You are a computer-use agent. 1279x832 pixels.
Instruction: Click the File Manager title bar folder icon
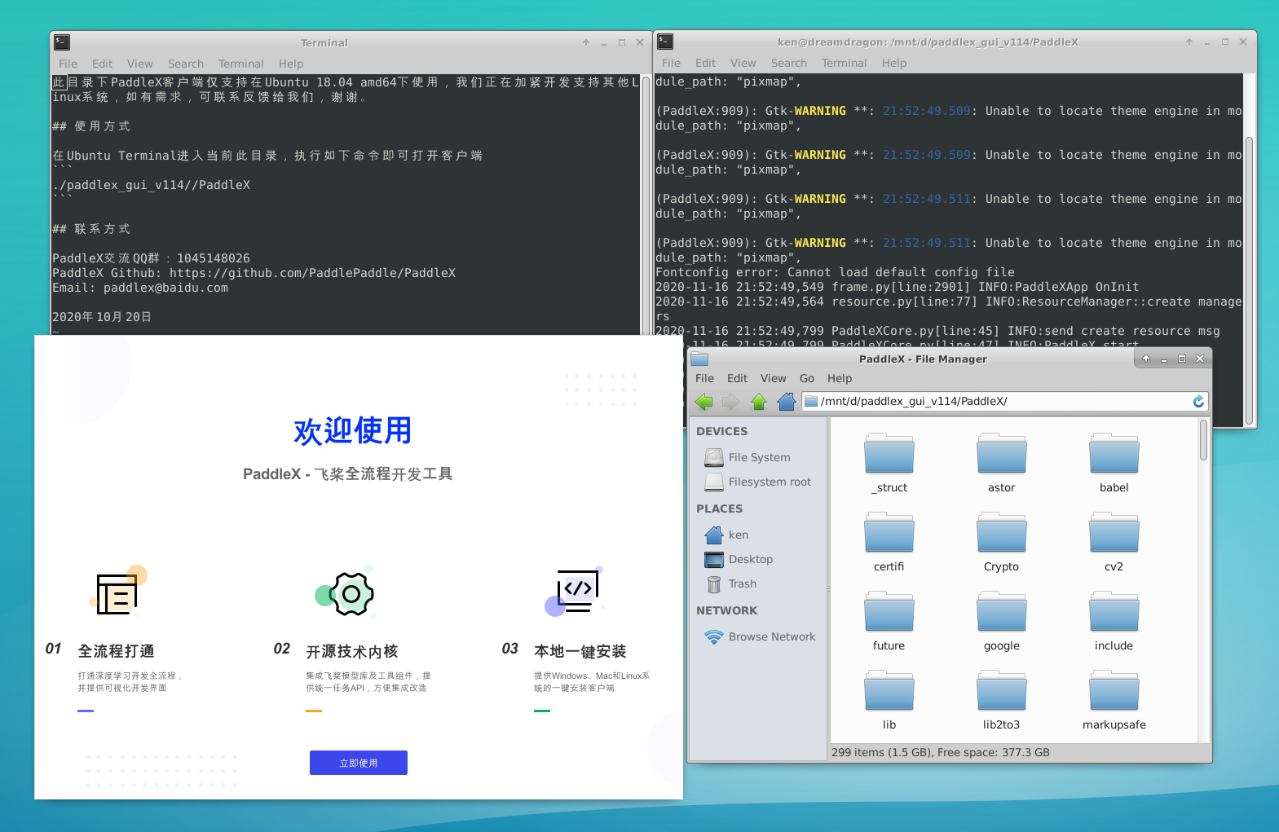tap(699, 359)
